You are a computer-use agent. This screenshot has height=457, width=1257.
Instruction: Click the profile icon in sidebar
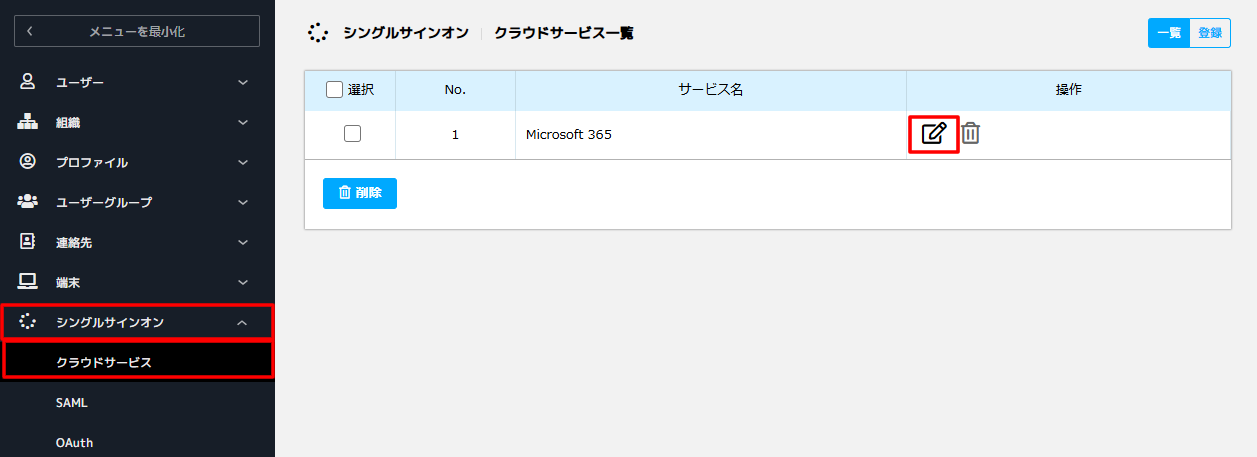pos(28,162)
